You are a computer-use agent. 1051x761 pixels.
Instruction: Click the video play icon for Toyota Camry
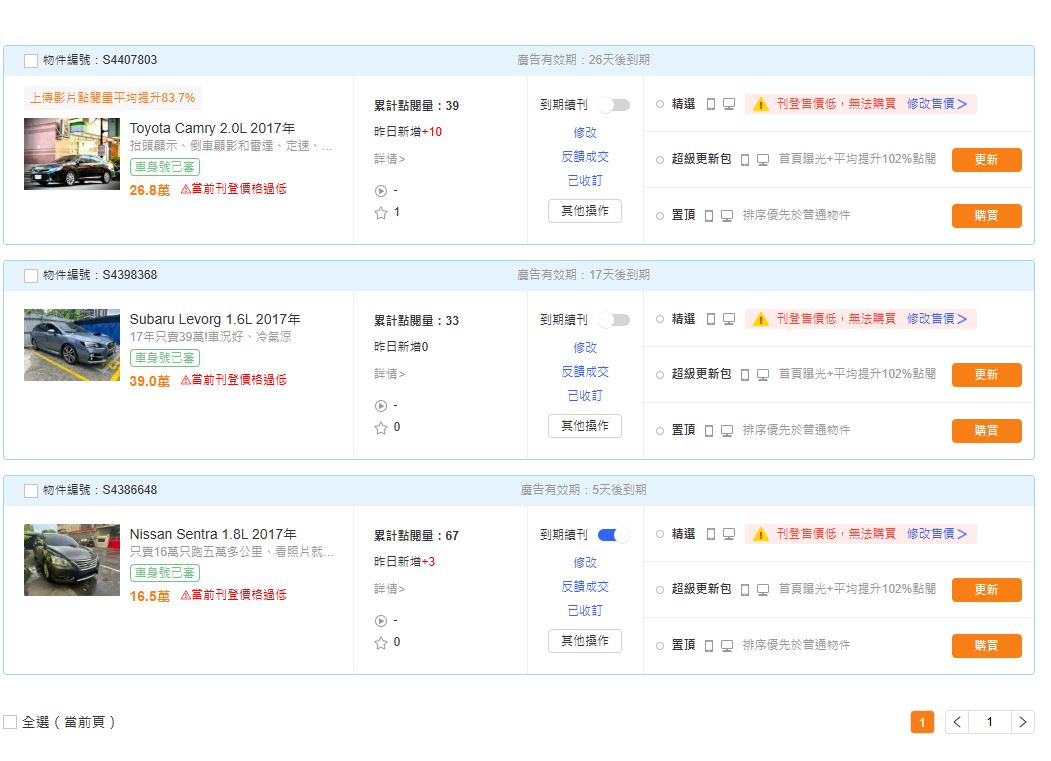tap(380, 191)
